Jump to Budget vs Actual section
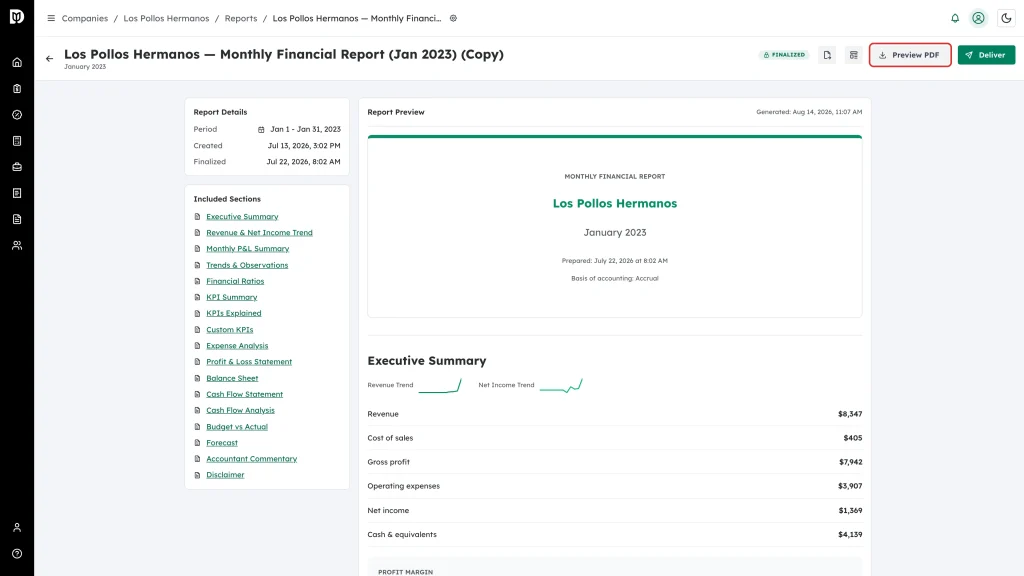Screen dimensions: 1024x576 click(237, 427)
